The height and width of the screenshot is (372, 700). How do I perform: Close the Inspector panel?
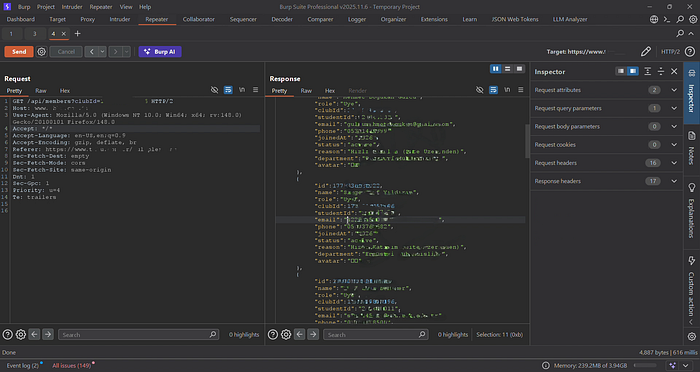coord(674,71)
